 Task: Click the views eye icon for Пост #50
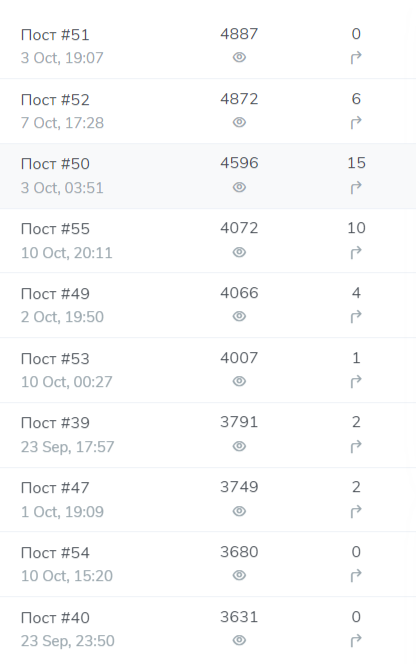[239, 187]
